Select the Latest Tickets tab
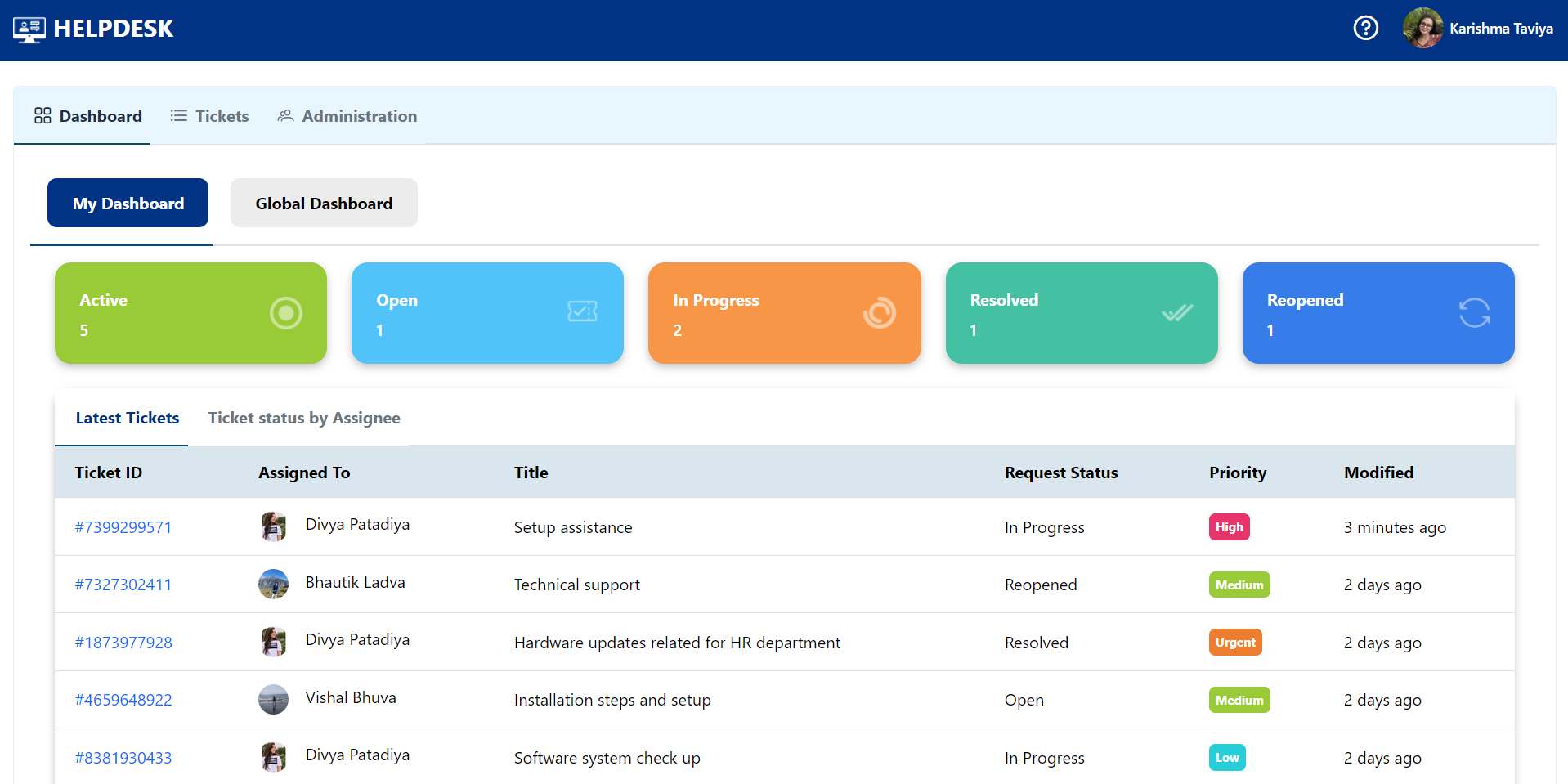Image resolution: width=1568 pixels, height=784 pixels. [127, 418]
